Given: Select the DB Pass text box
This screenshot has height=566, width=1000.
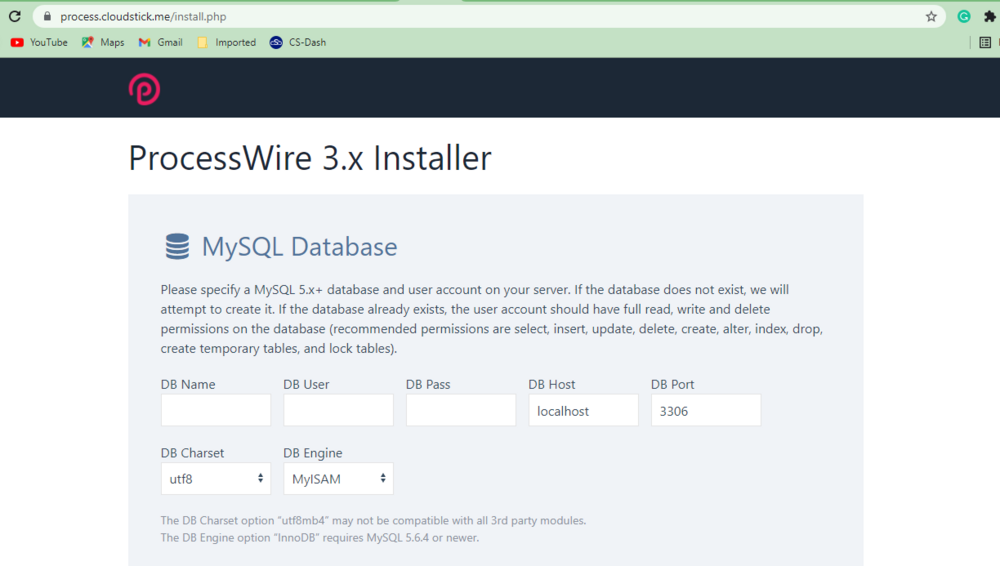Looking at the screenshot, I should 461,410.
